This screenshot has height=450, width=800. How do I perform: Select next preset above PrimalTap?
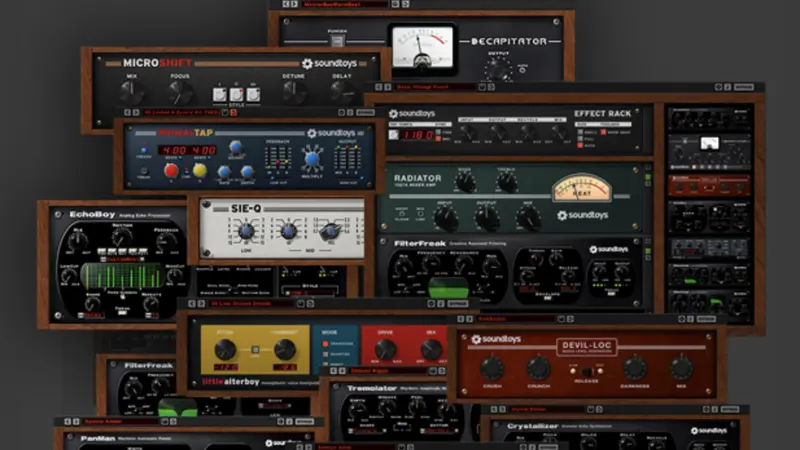pyautogui.click(x=136, y=112)
